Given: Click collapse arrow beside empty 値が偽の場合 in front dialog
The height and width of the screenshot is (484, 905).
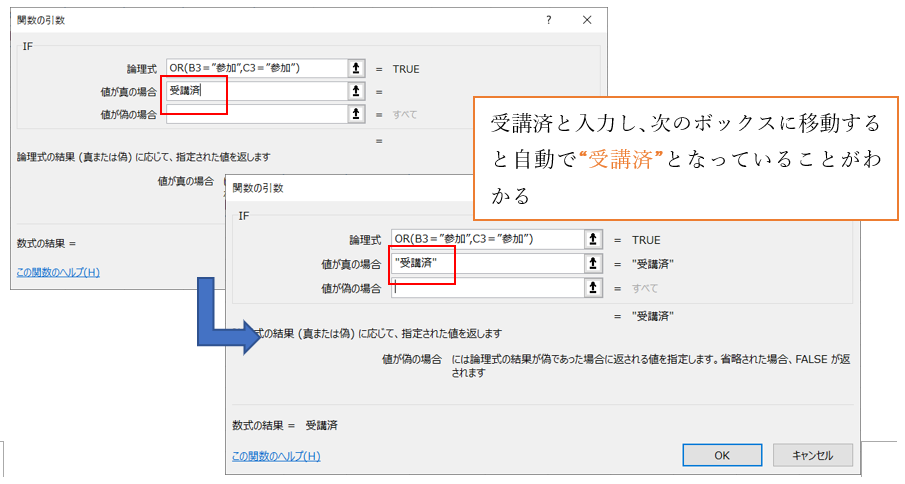Looking at the screenshot, I should coord(594,288).
